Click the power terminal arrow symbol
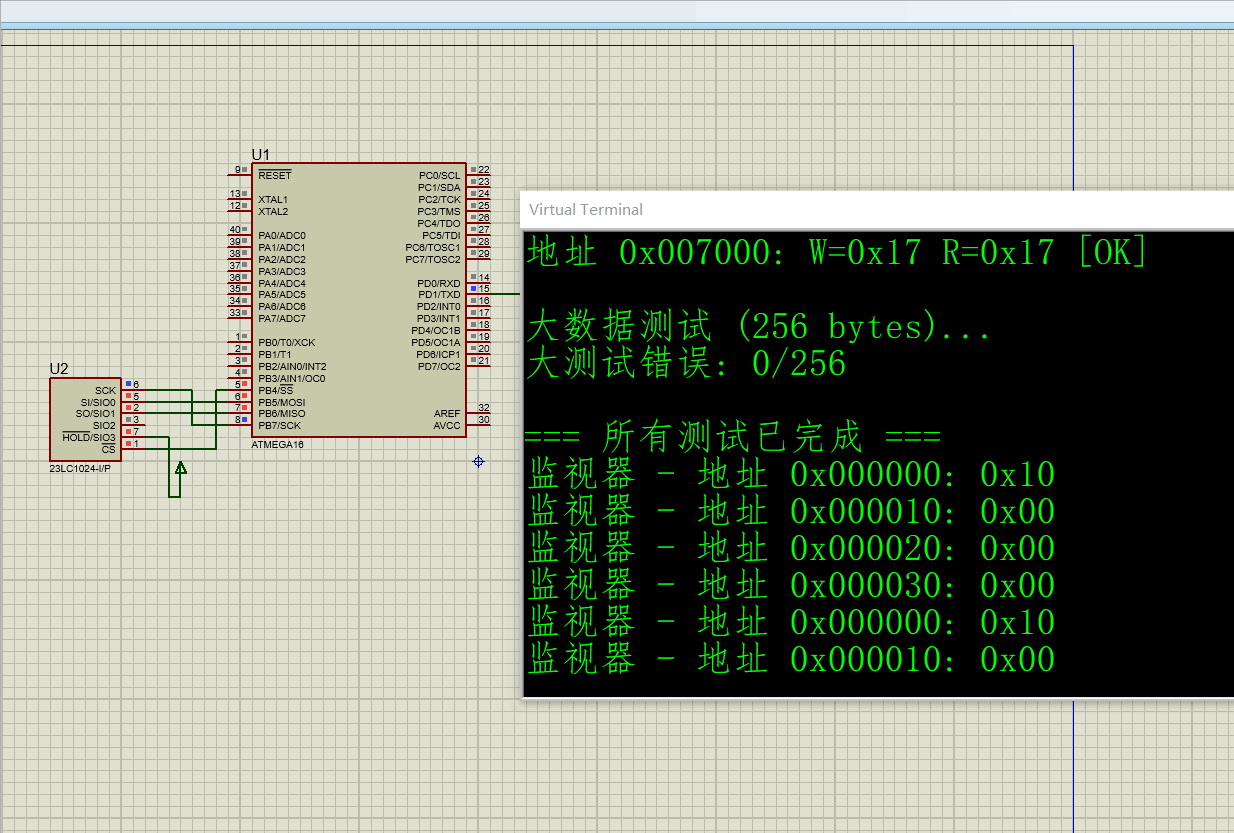1234x833 pixels. [x=180, y=467]
